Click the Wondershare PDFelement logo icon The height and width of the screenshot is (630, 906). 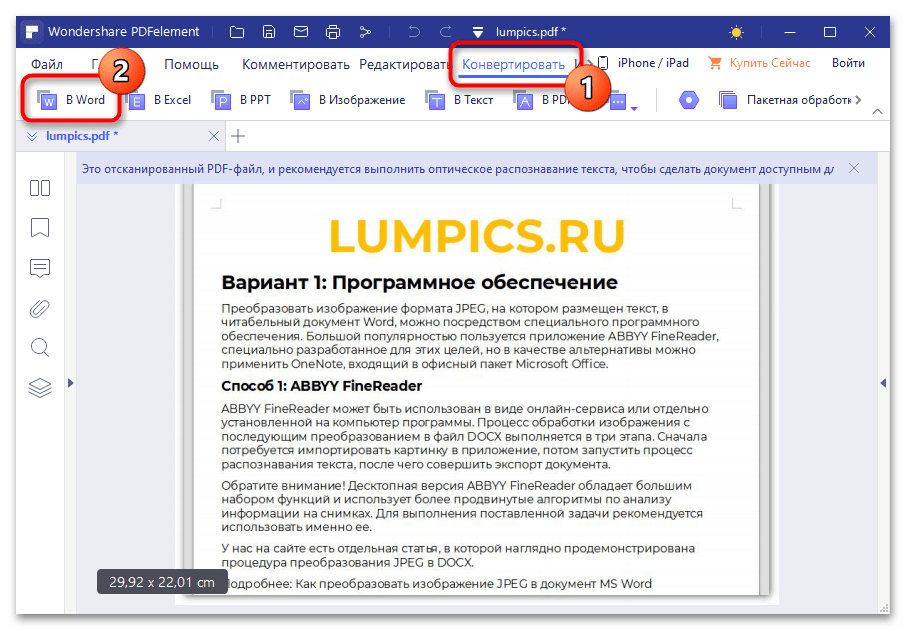(32, 32)
